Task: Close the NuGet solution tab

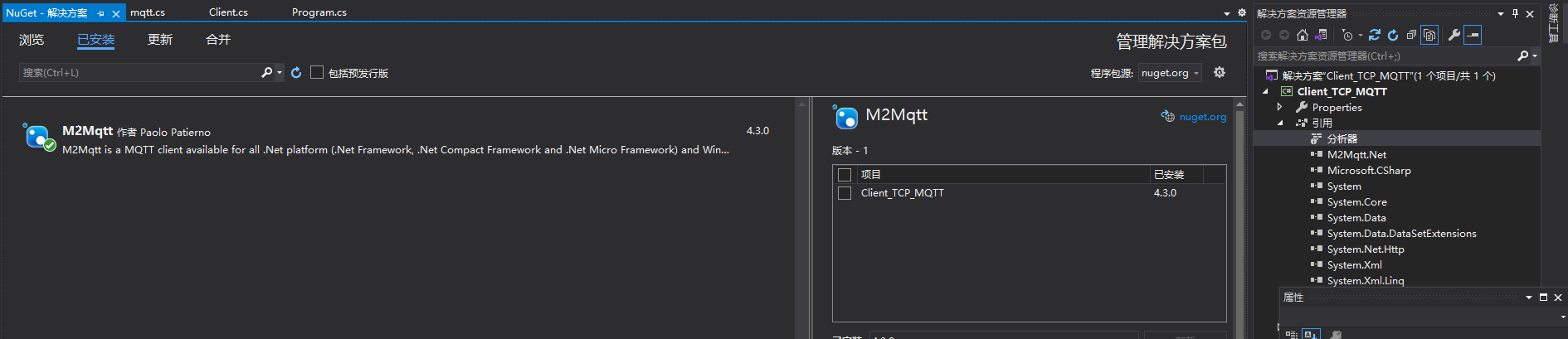Action: point(116,13)
